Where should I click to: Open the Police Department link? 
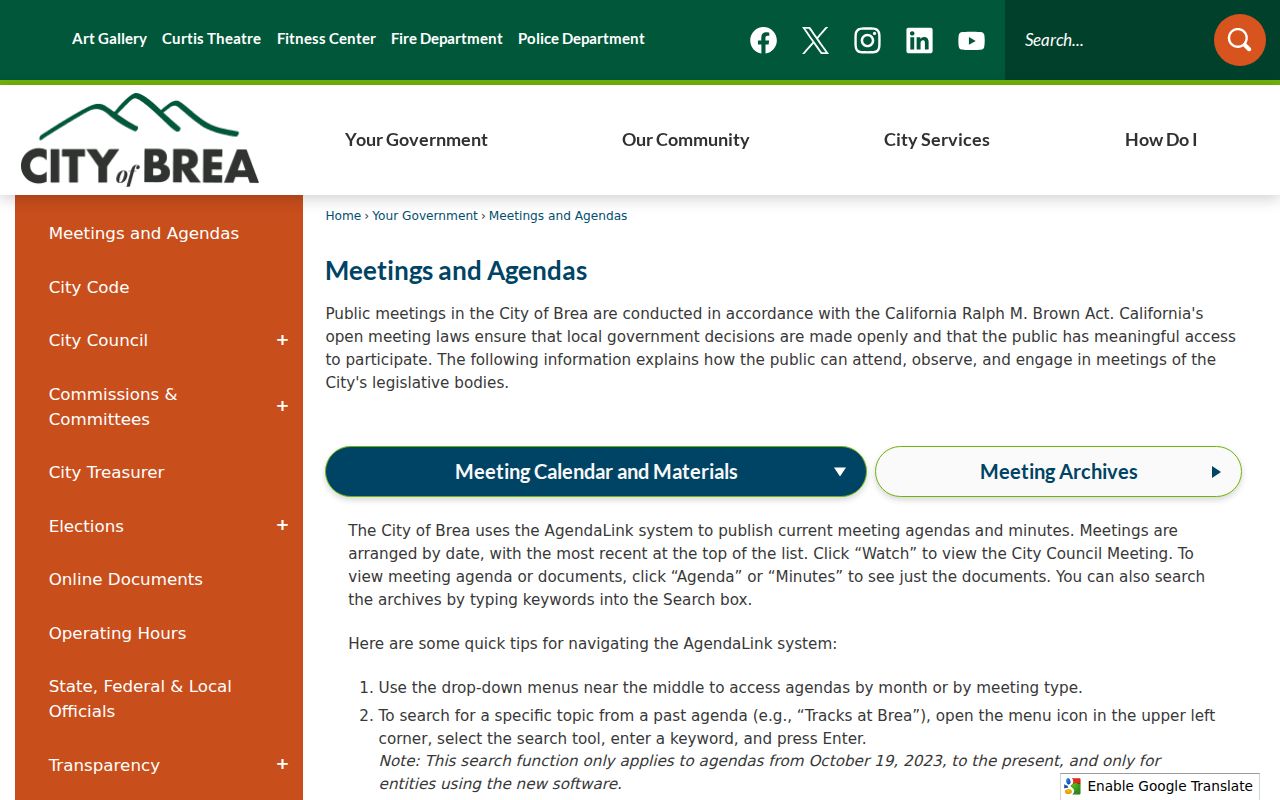click(581, 39)
